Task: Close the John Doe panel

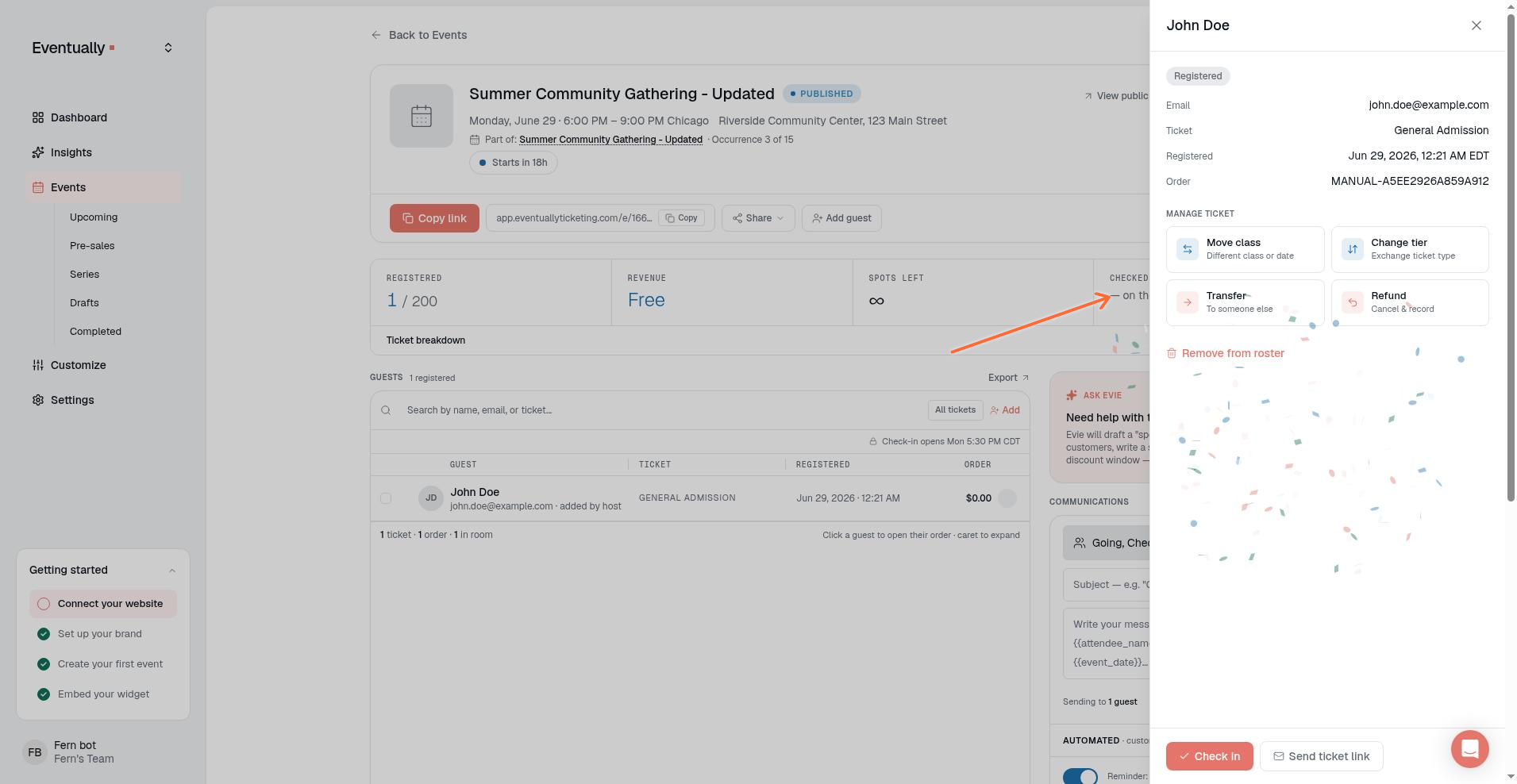Action: [x=1477, y=25]
